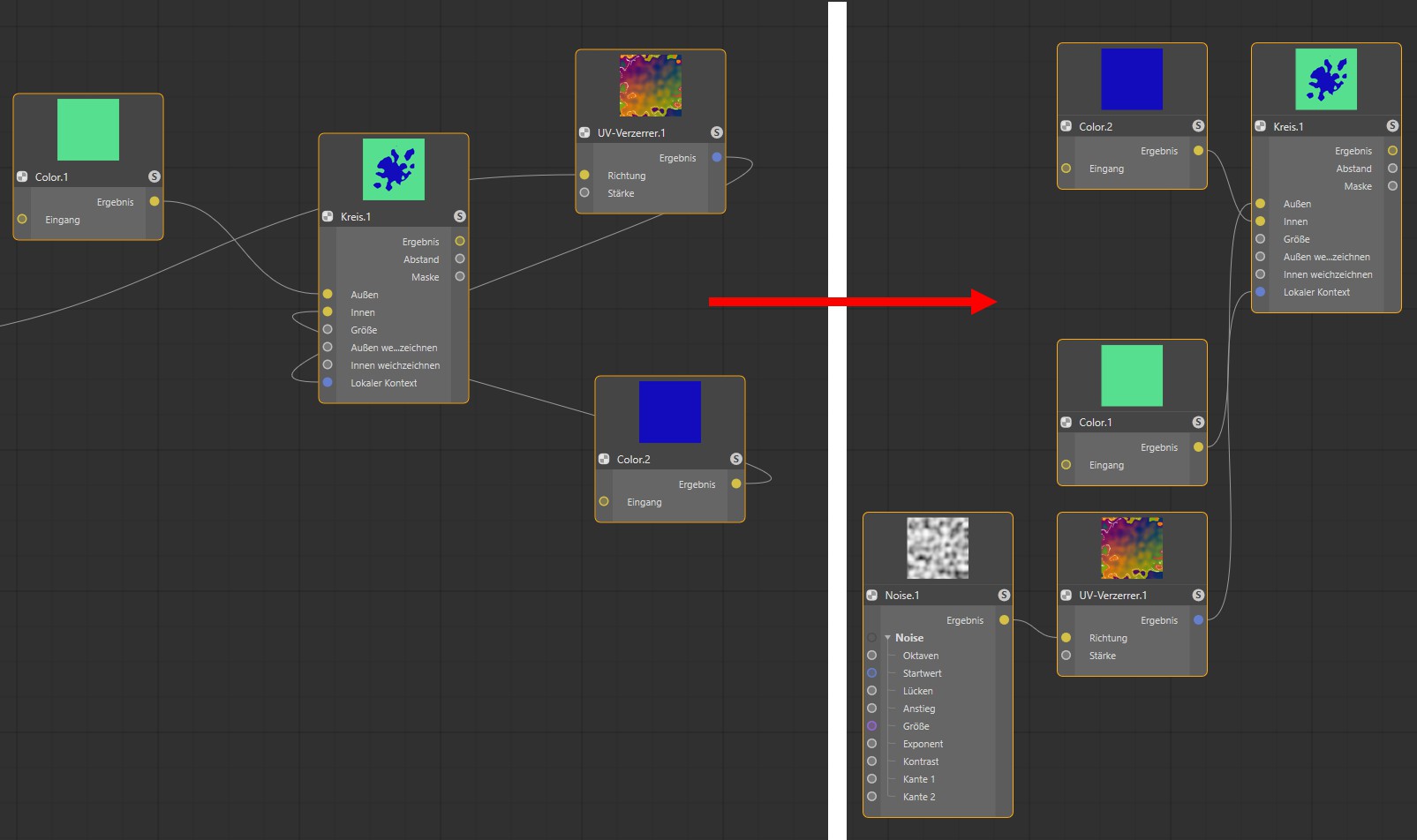Viewport: 1417px width, 840px height.
Task: Click Abstand output port on right-graph Kreis.1
Action: (x=1392, y=169)
